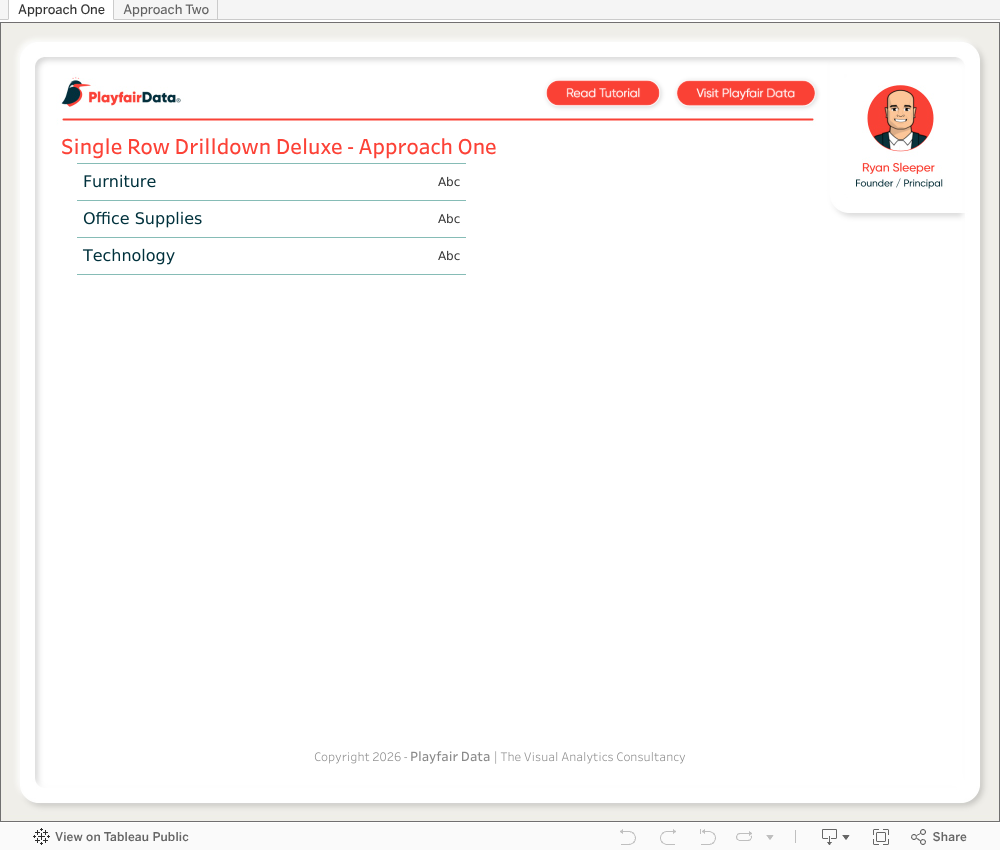The height and width of the screenshot is (850, 1000).
Task: Enter full screen mode
Action: point(881,837)
